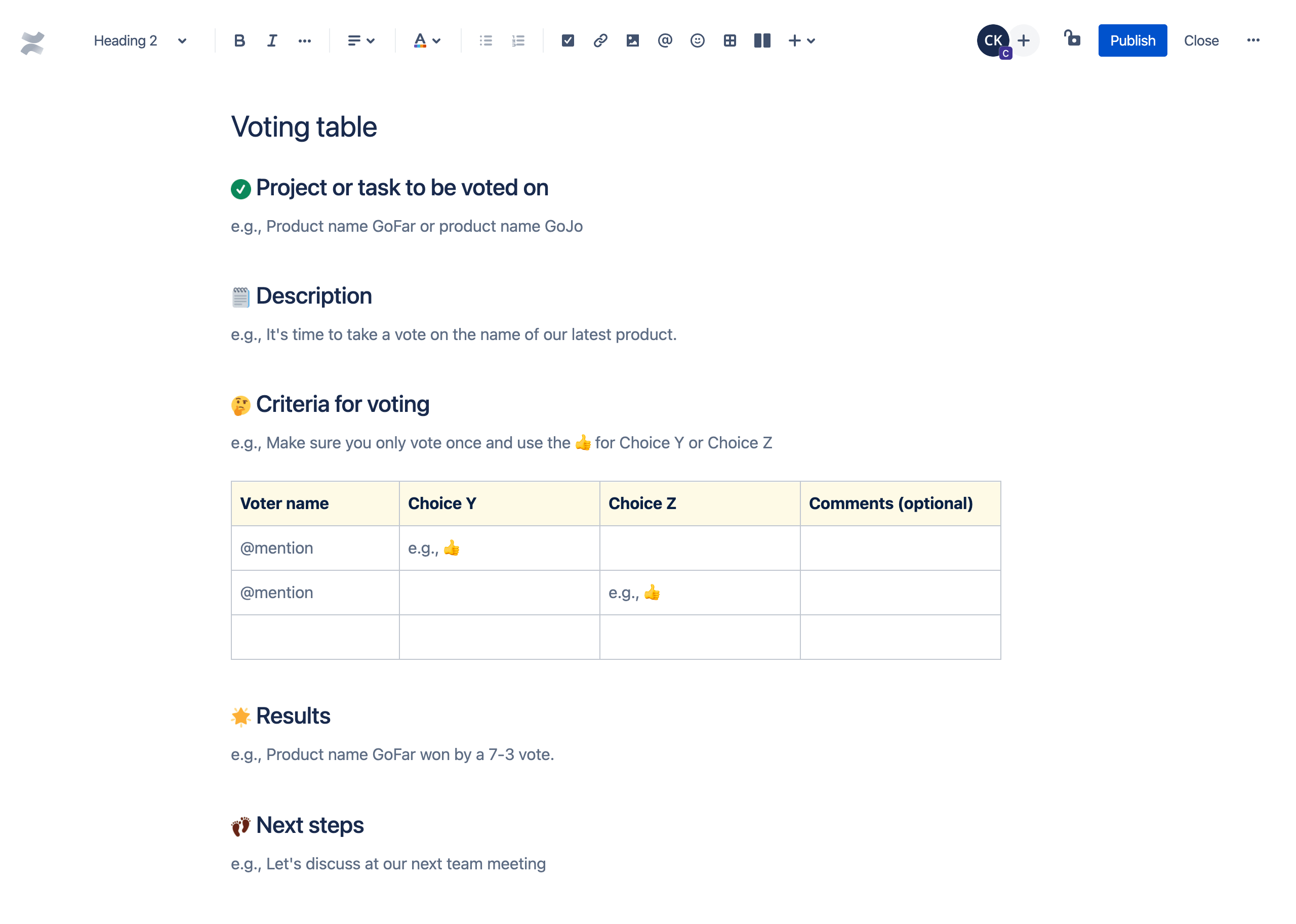1296x924 pixels.
Task: Click the table insertion icon
Action: (x=729, y=40)
